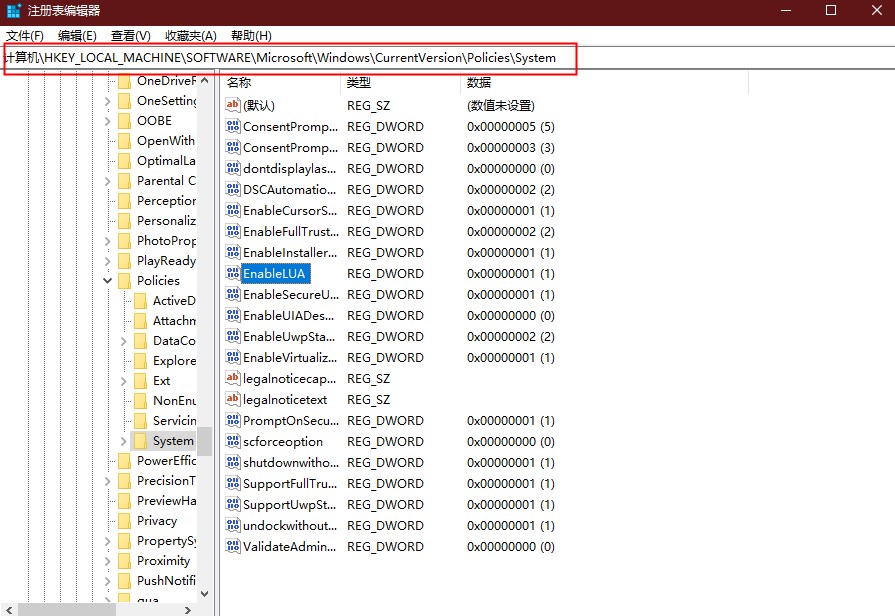Expand the System tree node
The height and width of the screenshot is (616, 895).
click(x=123, y=441)
